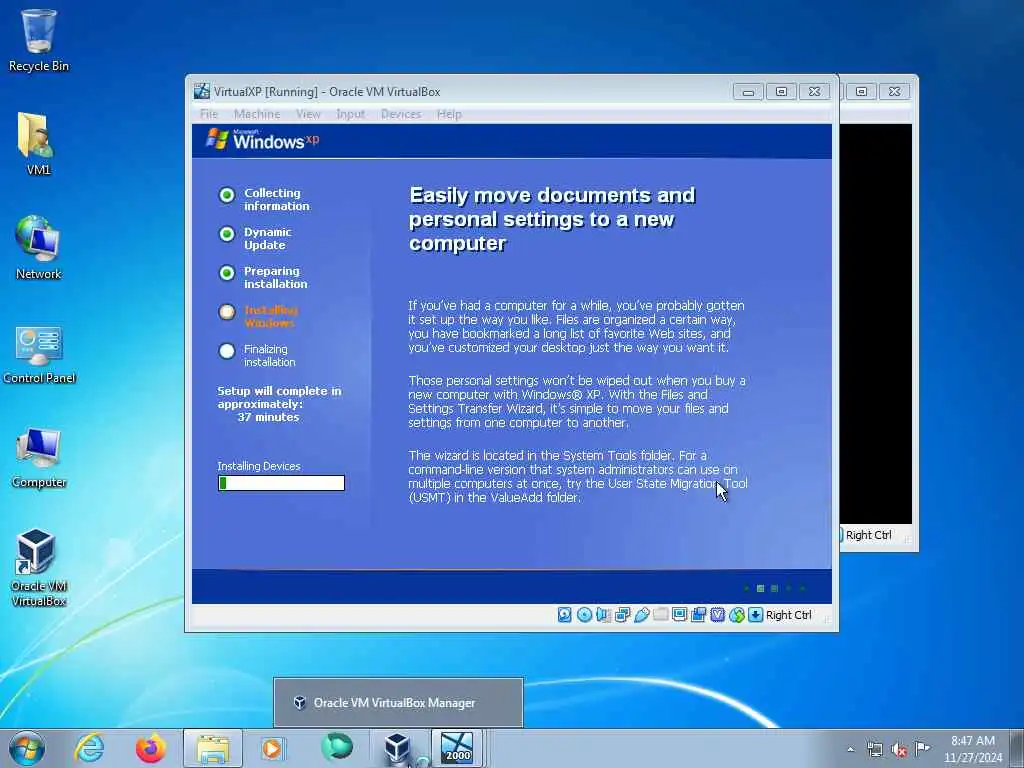Click the hard disk activity indicator
1024x768 pixels.
565,615
